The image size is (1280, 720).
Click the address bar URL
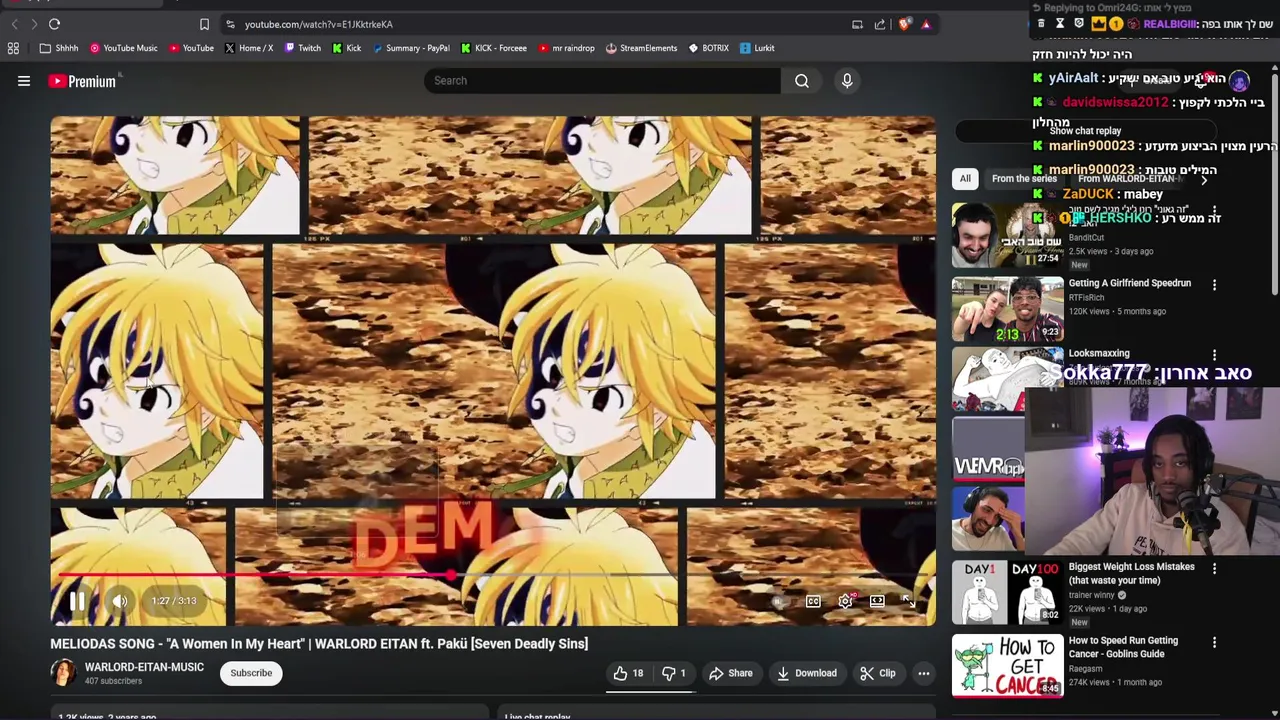(x=319, y=24)
